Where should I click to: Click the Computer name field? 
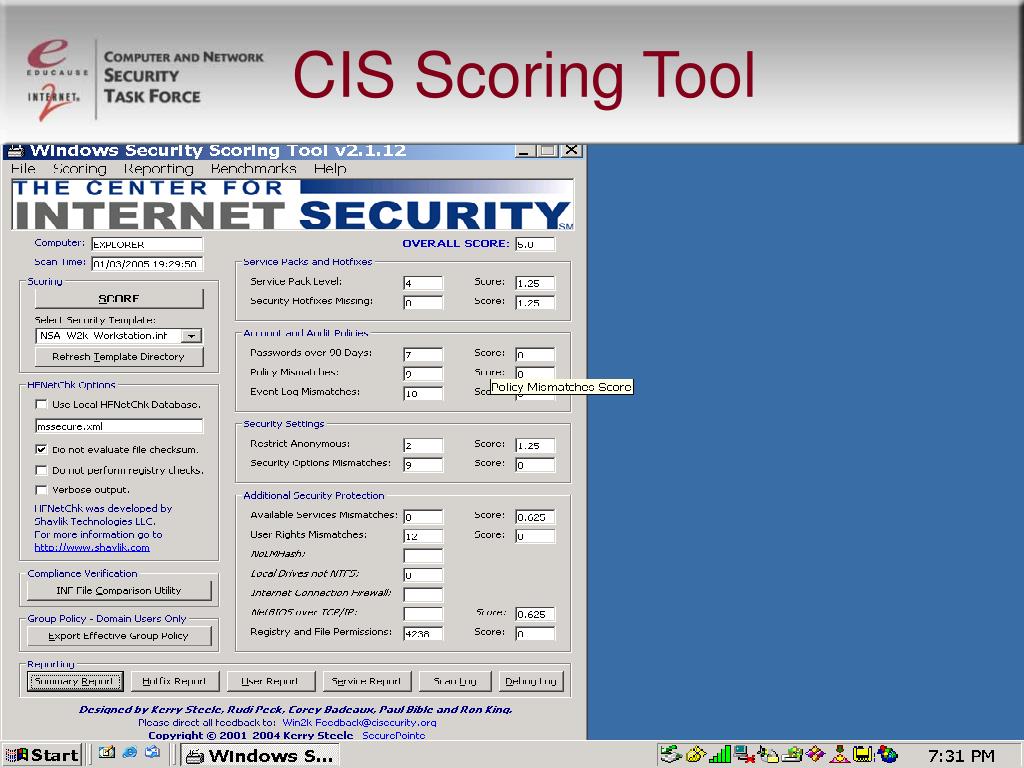147,244
